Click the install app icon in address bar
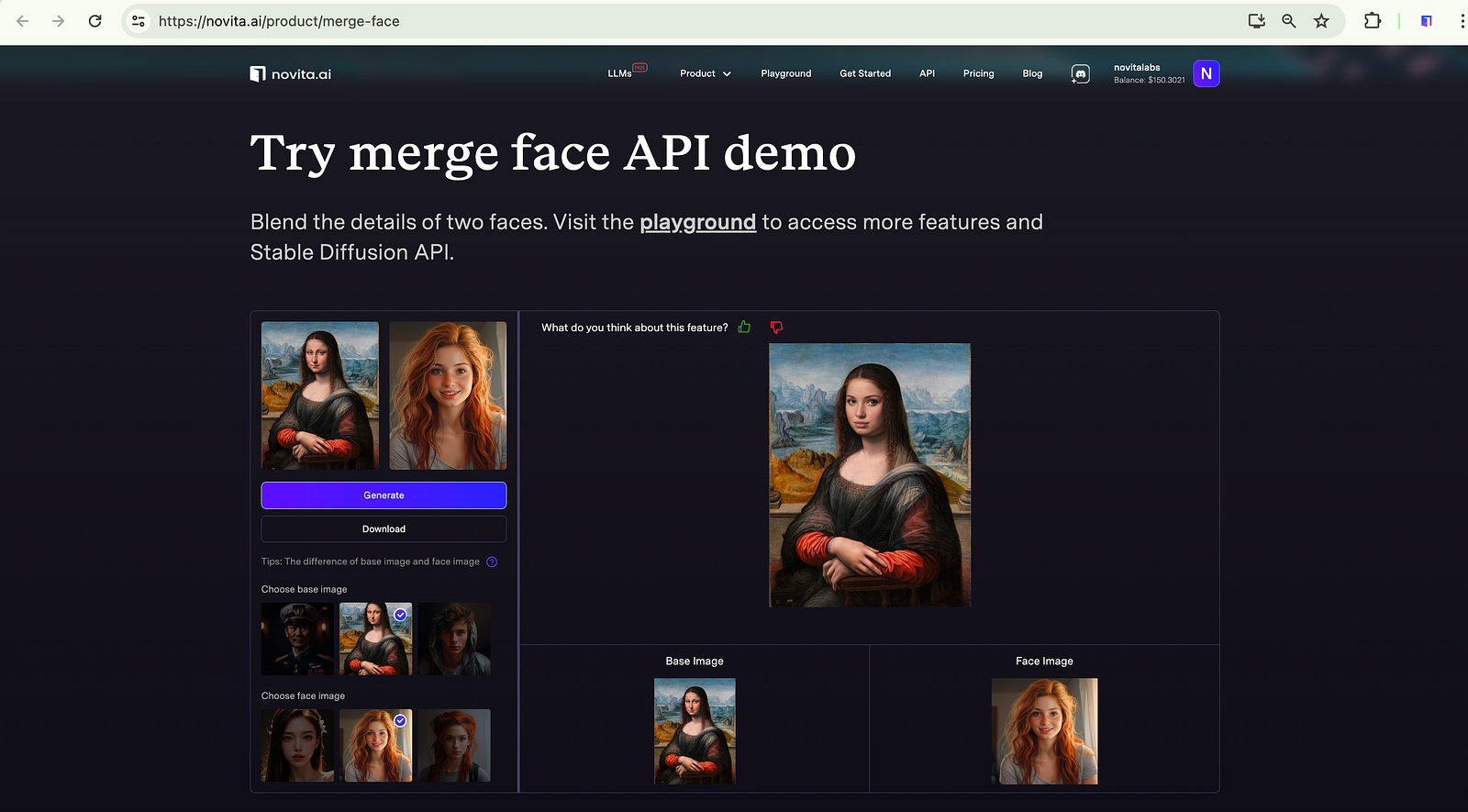 tap(1257, 21)
